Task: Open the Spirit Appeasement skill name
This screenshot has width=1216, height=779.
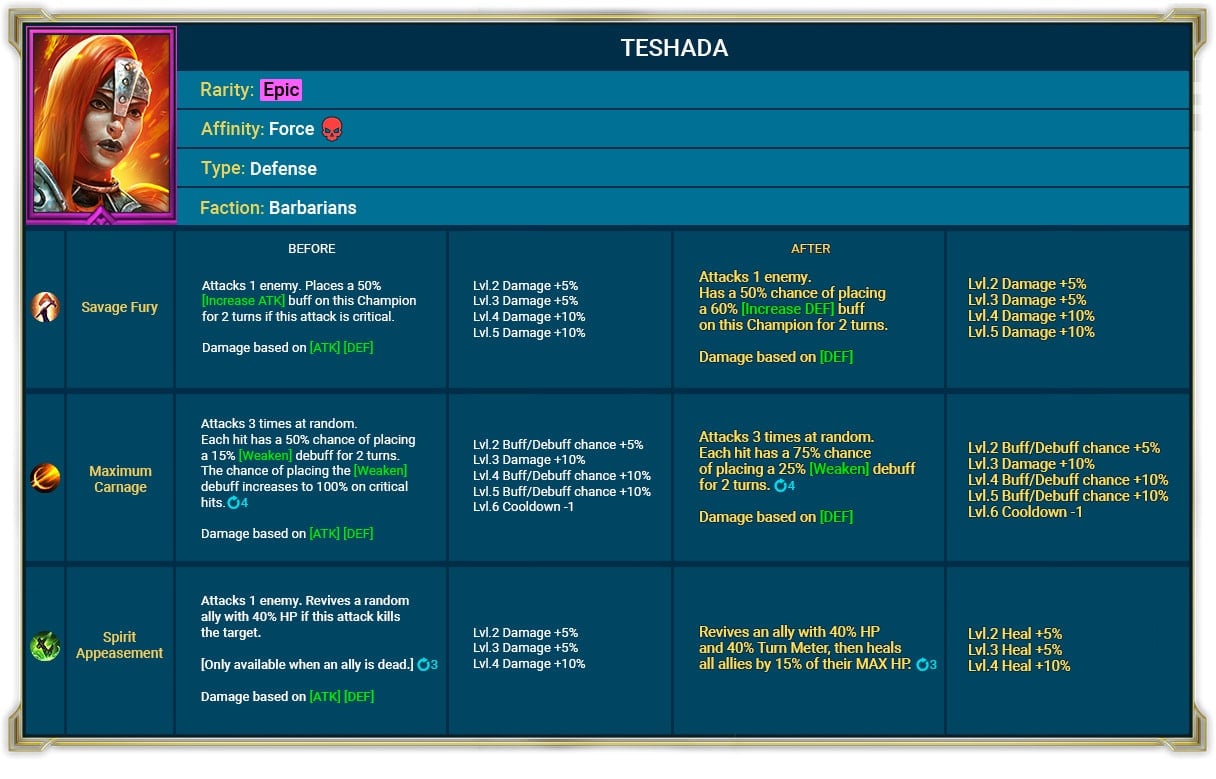Action: point(119,645)
